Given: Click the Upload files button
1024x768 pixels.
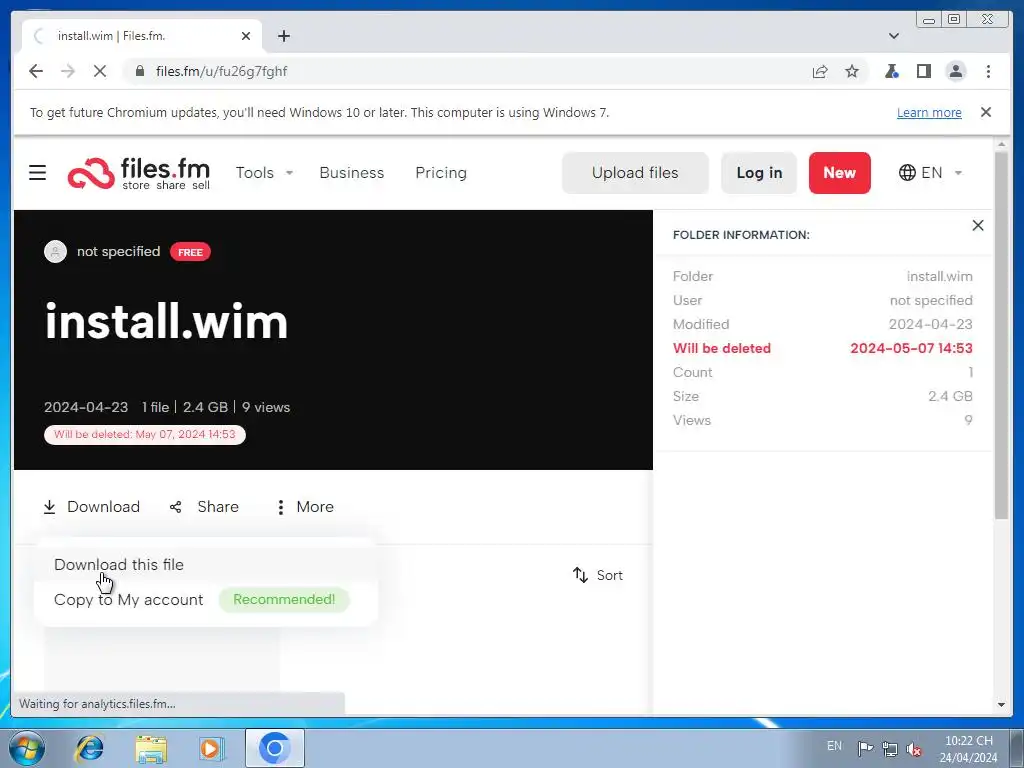Looking at the screenshot, I should coord(635,172).
